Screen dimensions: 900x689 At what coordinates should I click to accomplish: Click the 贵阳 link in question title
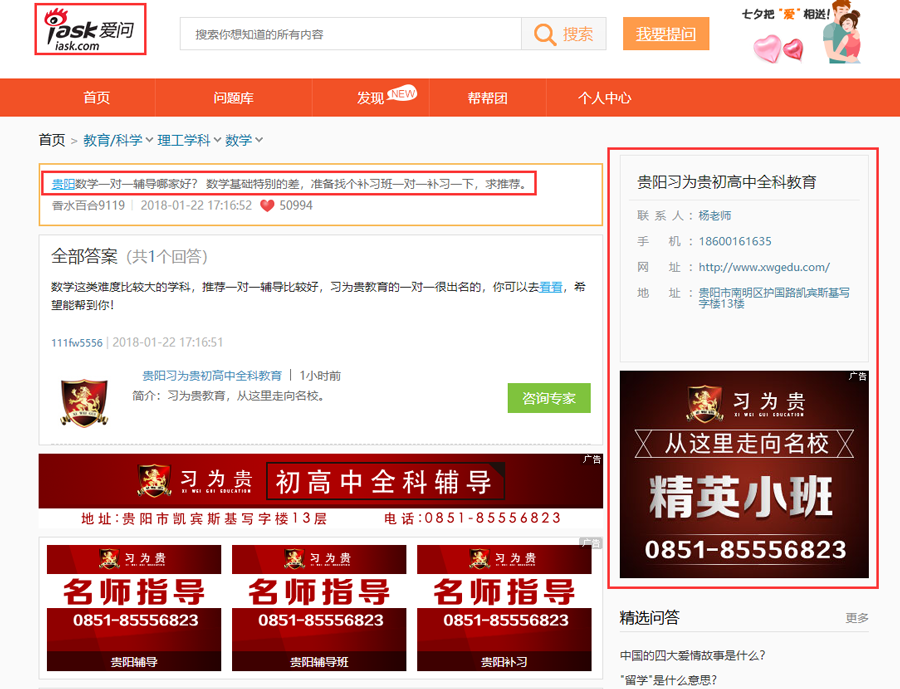63,184
